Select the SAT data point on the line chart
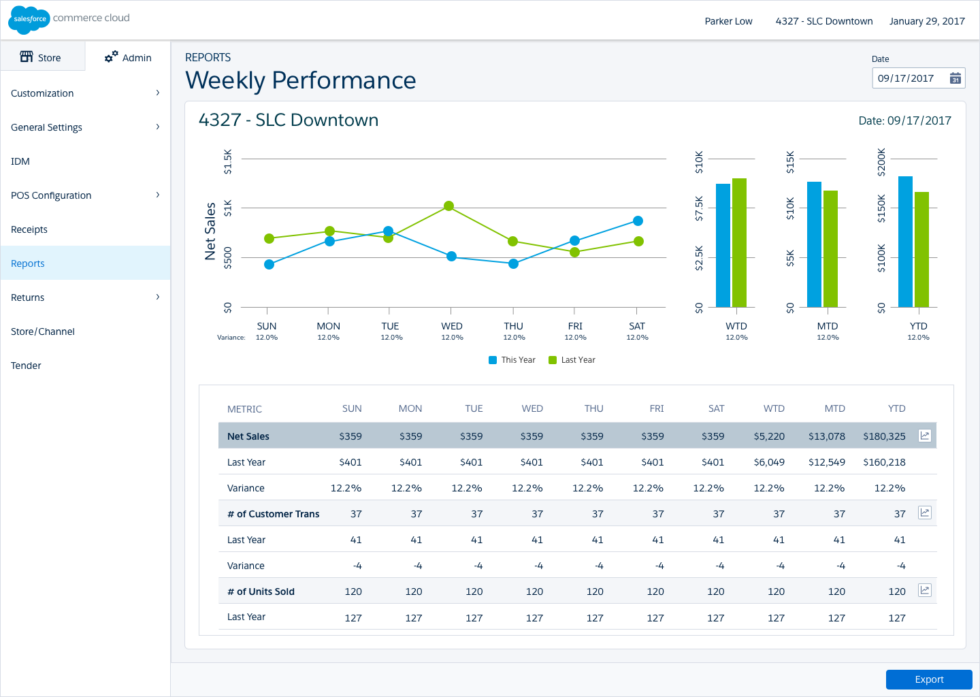Viewport: 980px width, 697px height. click(637, 221)
